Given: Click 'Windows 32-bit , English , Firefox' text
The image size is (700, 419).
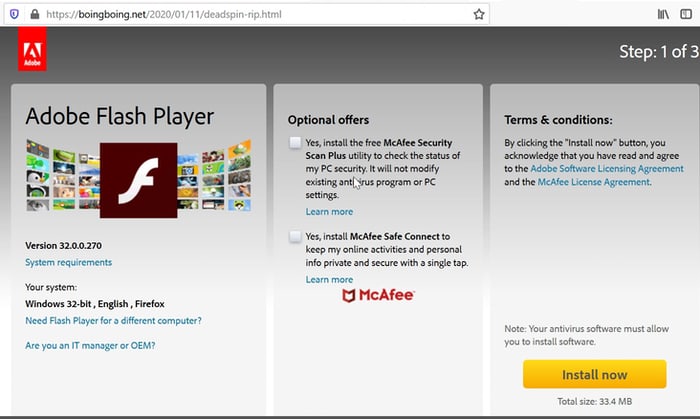Looking at the screenshot, I should click(x=95, y=304).
